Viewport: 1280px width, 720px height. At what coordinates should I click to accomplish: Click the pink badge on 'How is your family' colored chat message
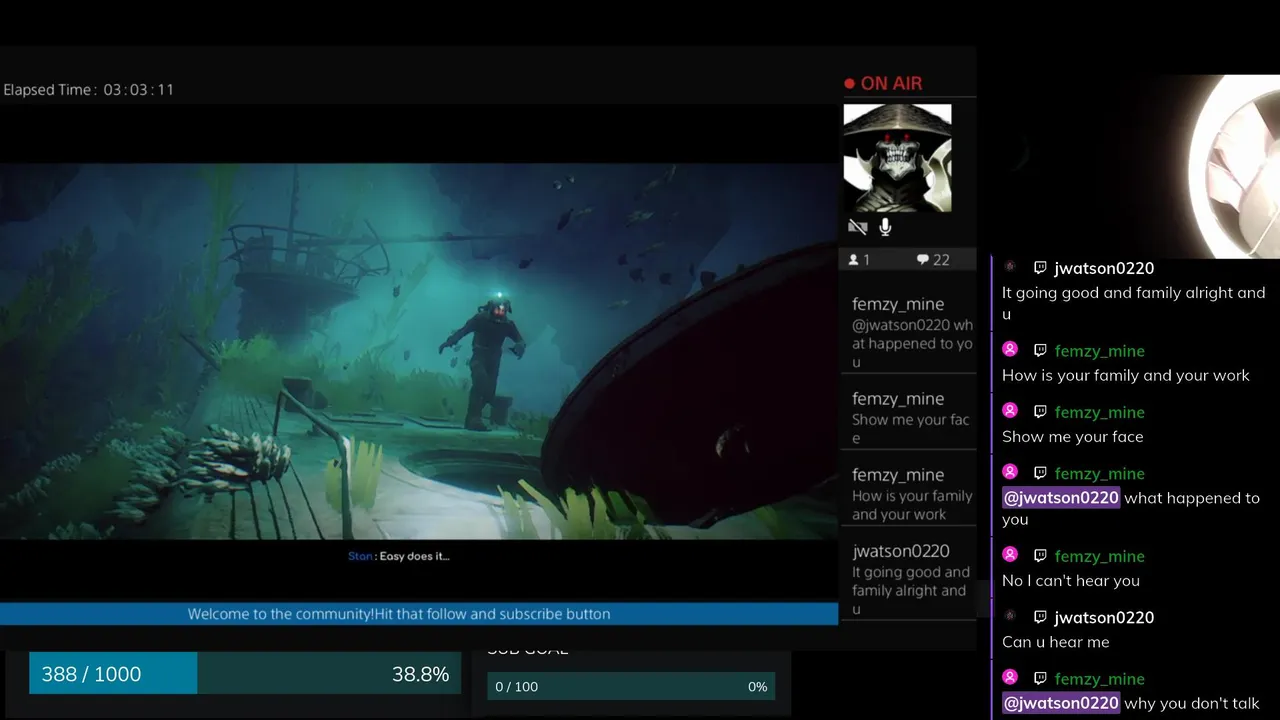[1010, 350]
